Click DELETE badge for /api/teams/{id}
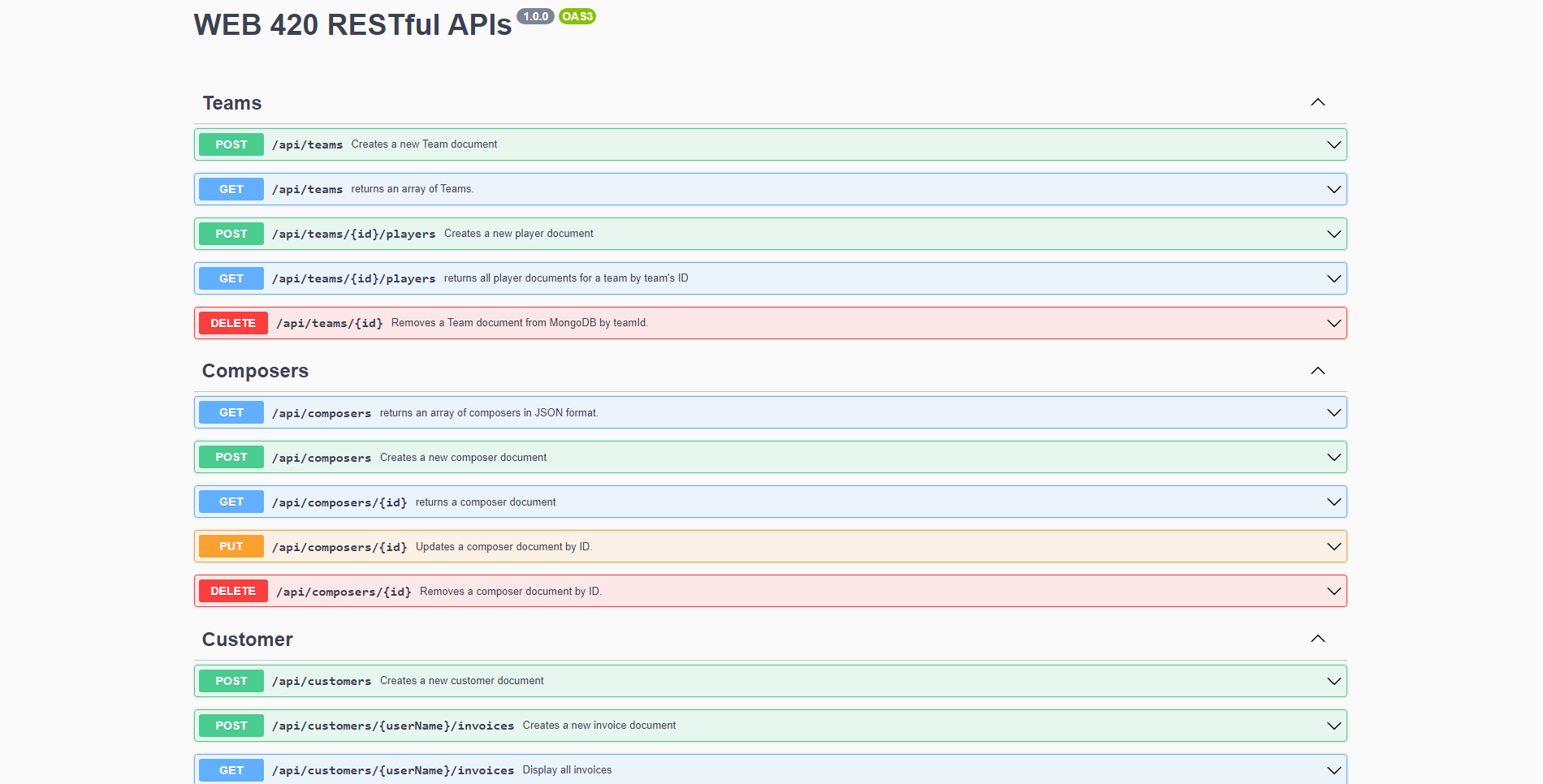This screenshot has width=1543, height=784. pos(233,323)
